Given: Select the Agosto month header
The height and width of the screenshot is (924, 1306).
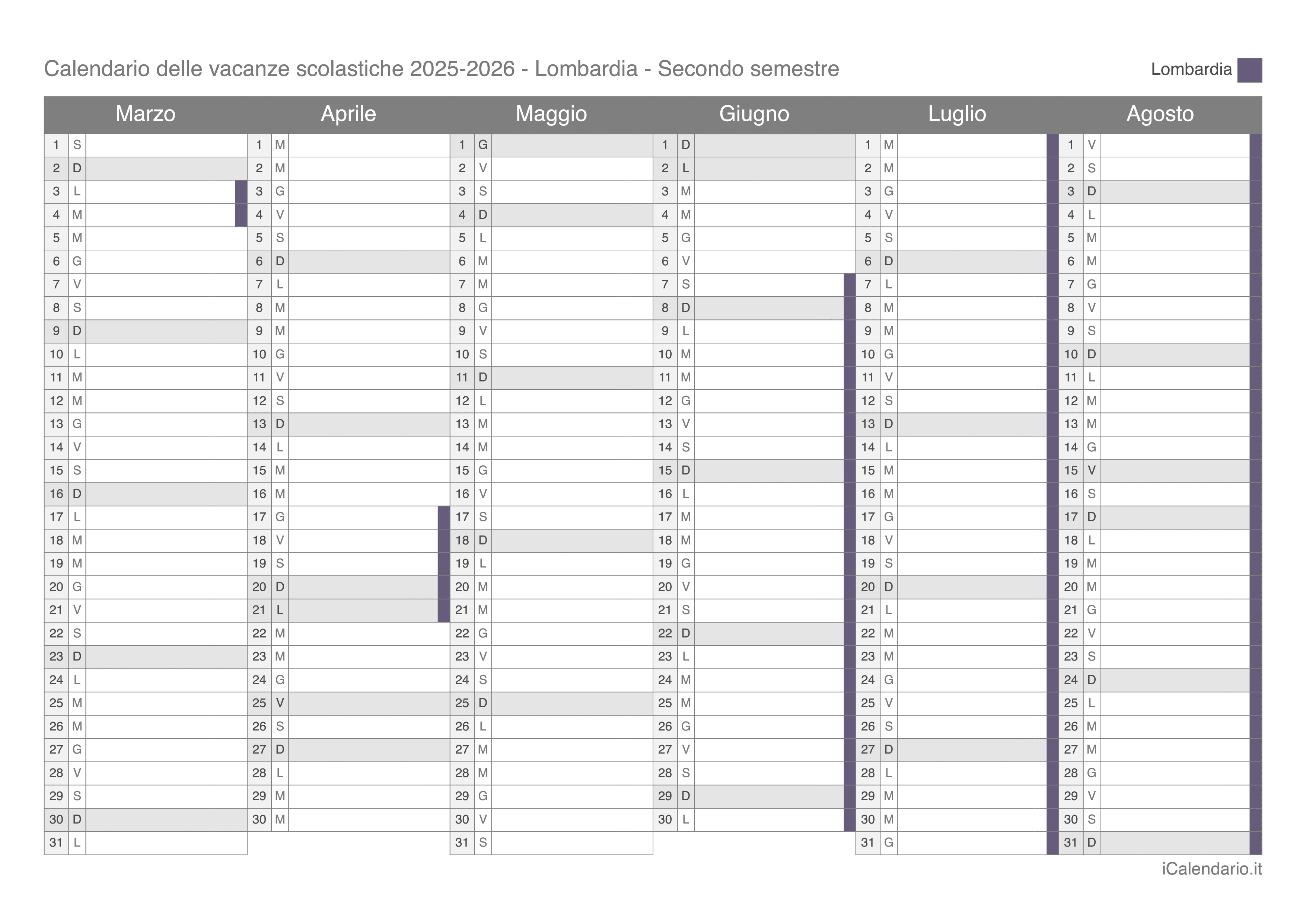Looking at the screenshot, I should [x=1160, y=114].
